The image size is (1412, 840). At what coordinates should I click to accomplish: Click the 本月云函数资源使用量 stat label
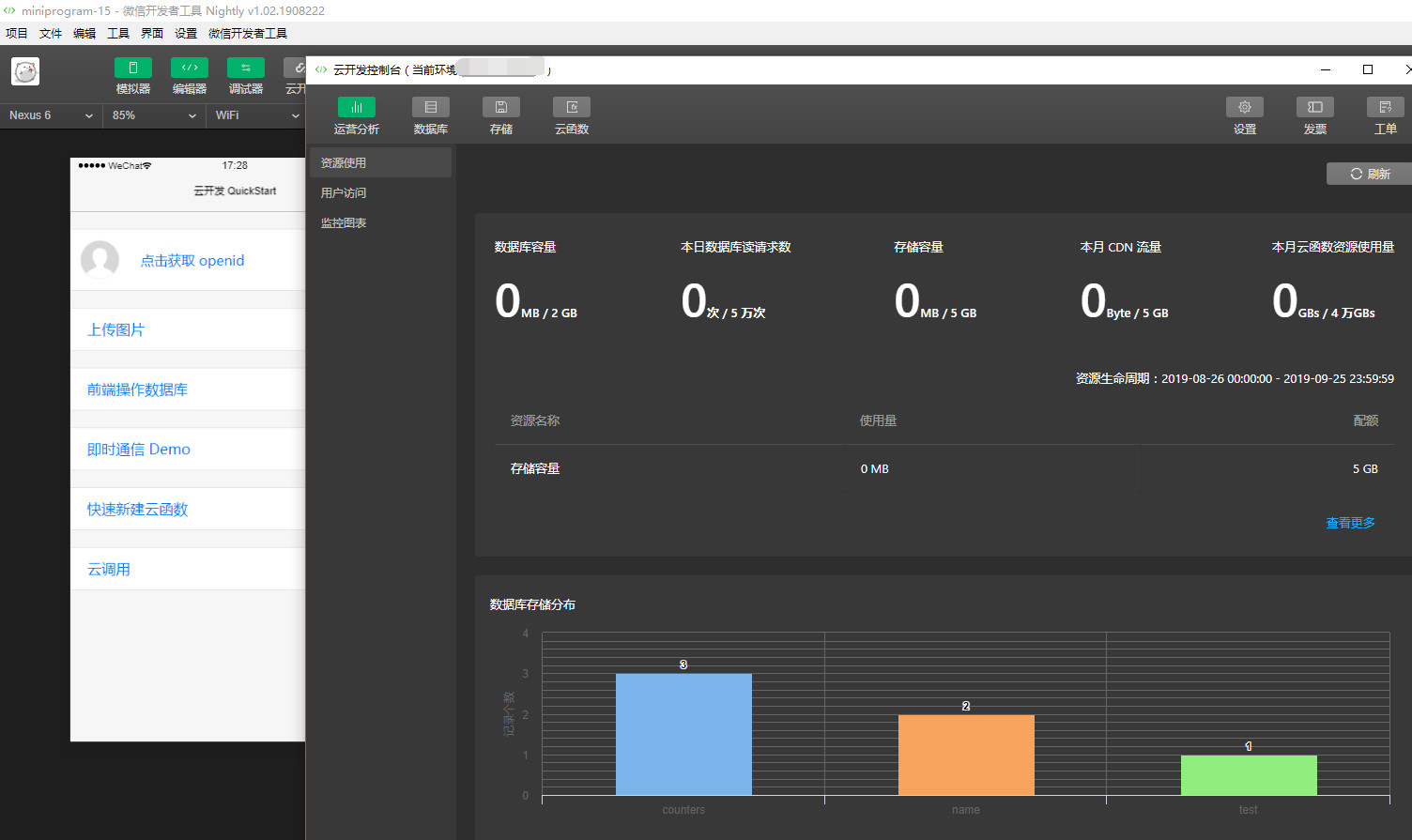1333,247
